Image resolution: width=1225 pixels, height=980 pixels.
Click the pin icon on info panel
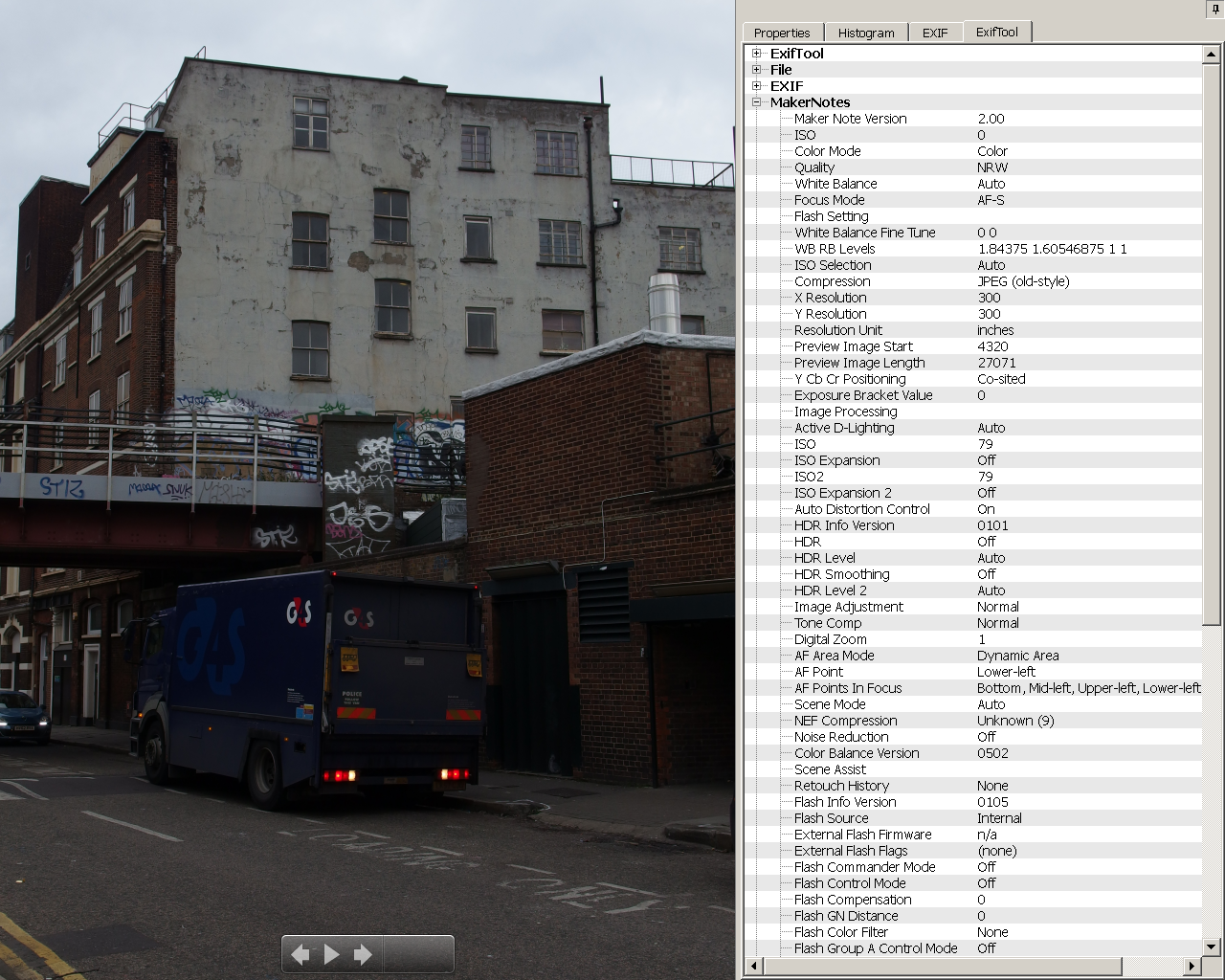click(1215, 9)
